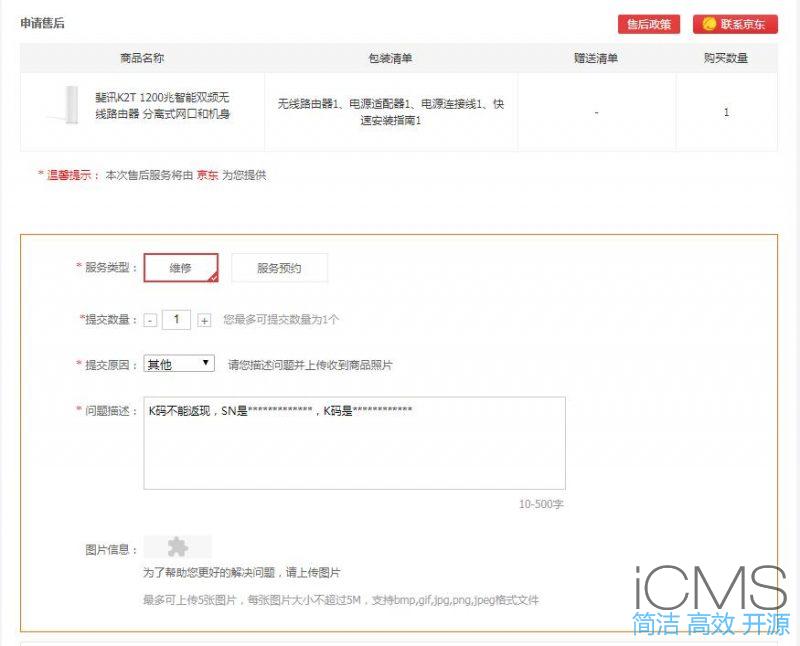
Task: Click the 京东 link in the warm tip
Action: click(207, 175)
